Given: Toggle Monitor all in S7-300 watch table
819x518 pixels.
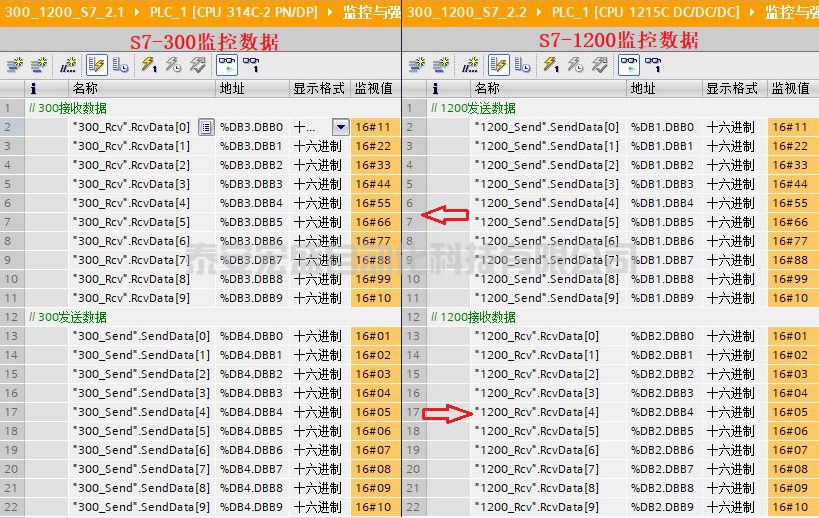Looking at the screenshot, I should [227, 65].
